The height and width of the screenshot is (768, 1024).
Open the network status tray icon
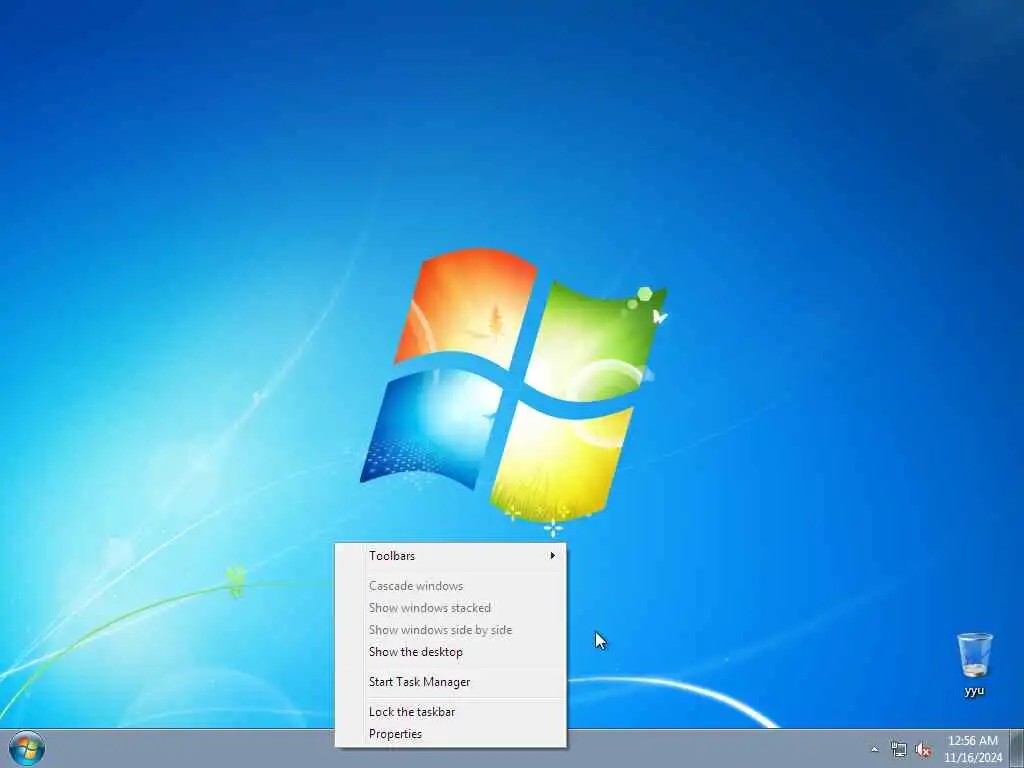pos(899,749)
